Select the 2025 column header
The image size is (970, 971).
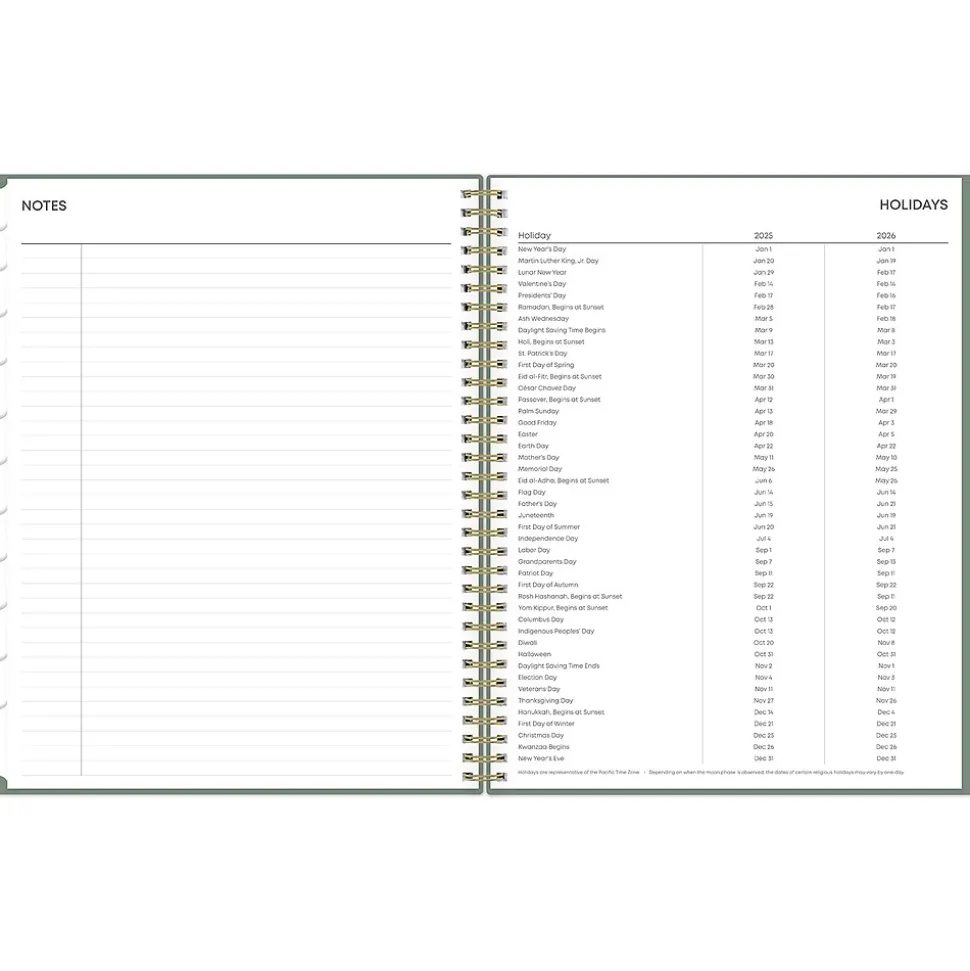click(763, 236)
